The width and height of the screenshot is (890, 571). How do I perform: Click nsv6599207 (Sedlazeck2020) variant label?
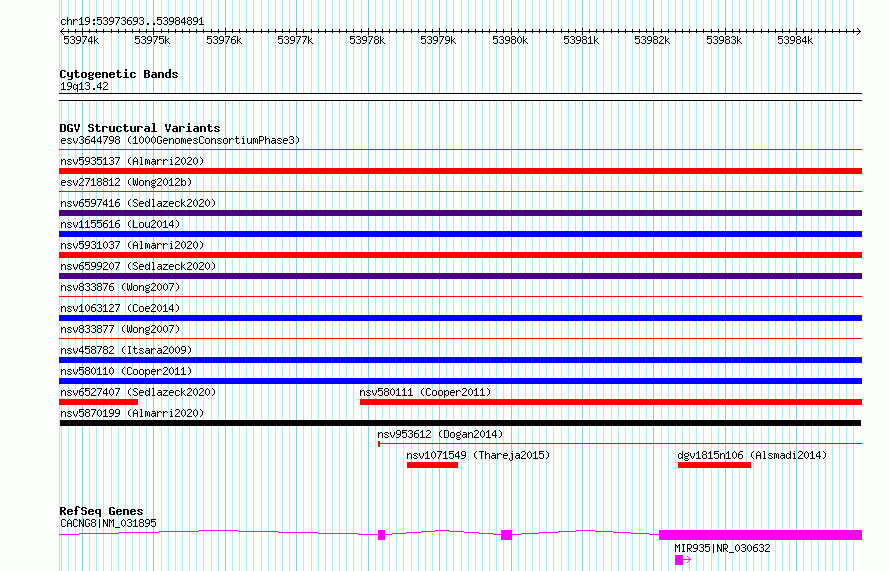click(x=138, y=266)
